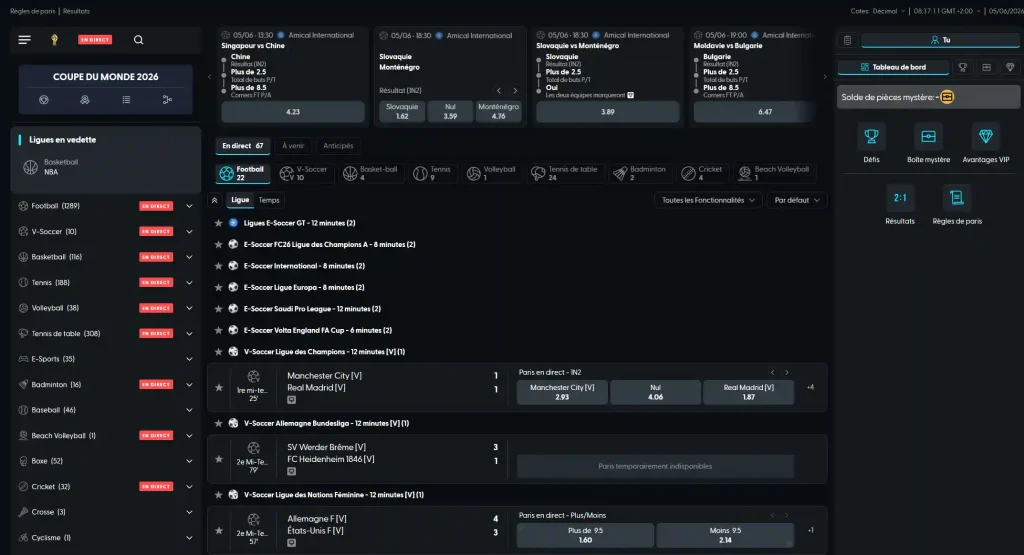Open the Résultats link at top left
Viewport: 1024px width, 555px height.
point(76,11)
